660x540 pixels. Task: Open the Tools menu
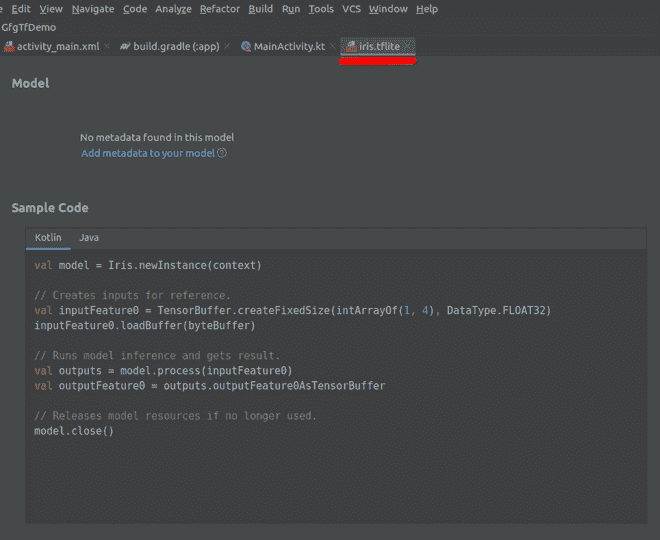(x=321, y=9)
